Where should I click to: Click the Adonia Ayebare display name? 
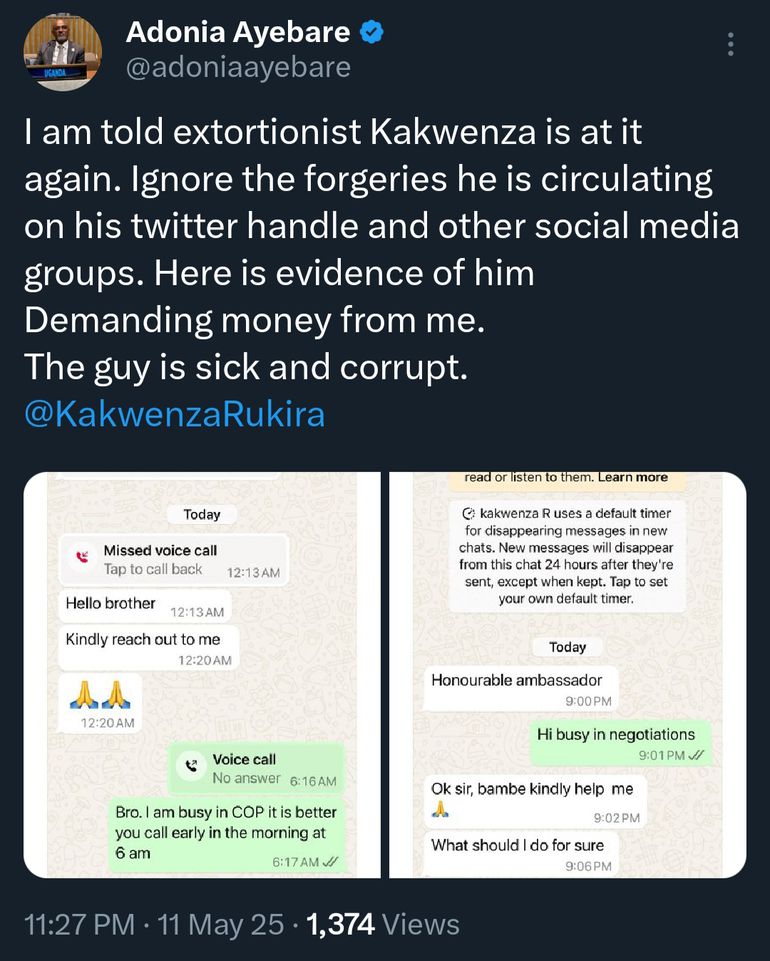pos(238,32)
